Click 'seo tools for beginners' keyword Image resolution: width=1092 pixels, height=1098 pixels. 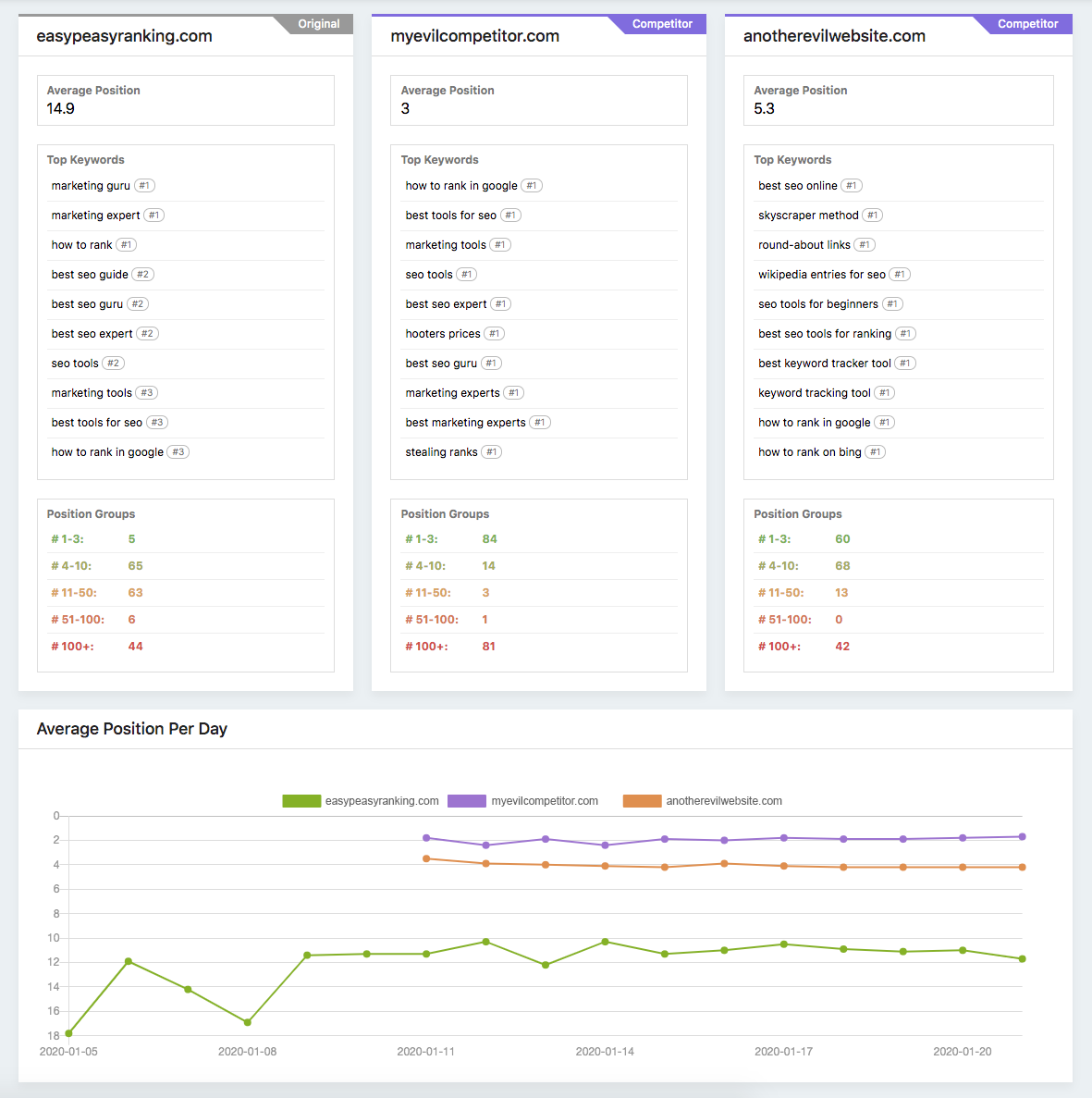tap(818, 304)
